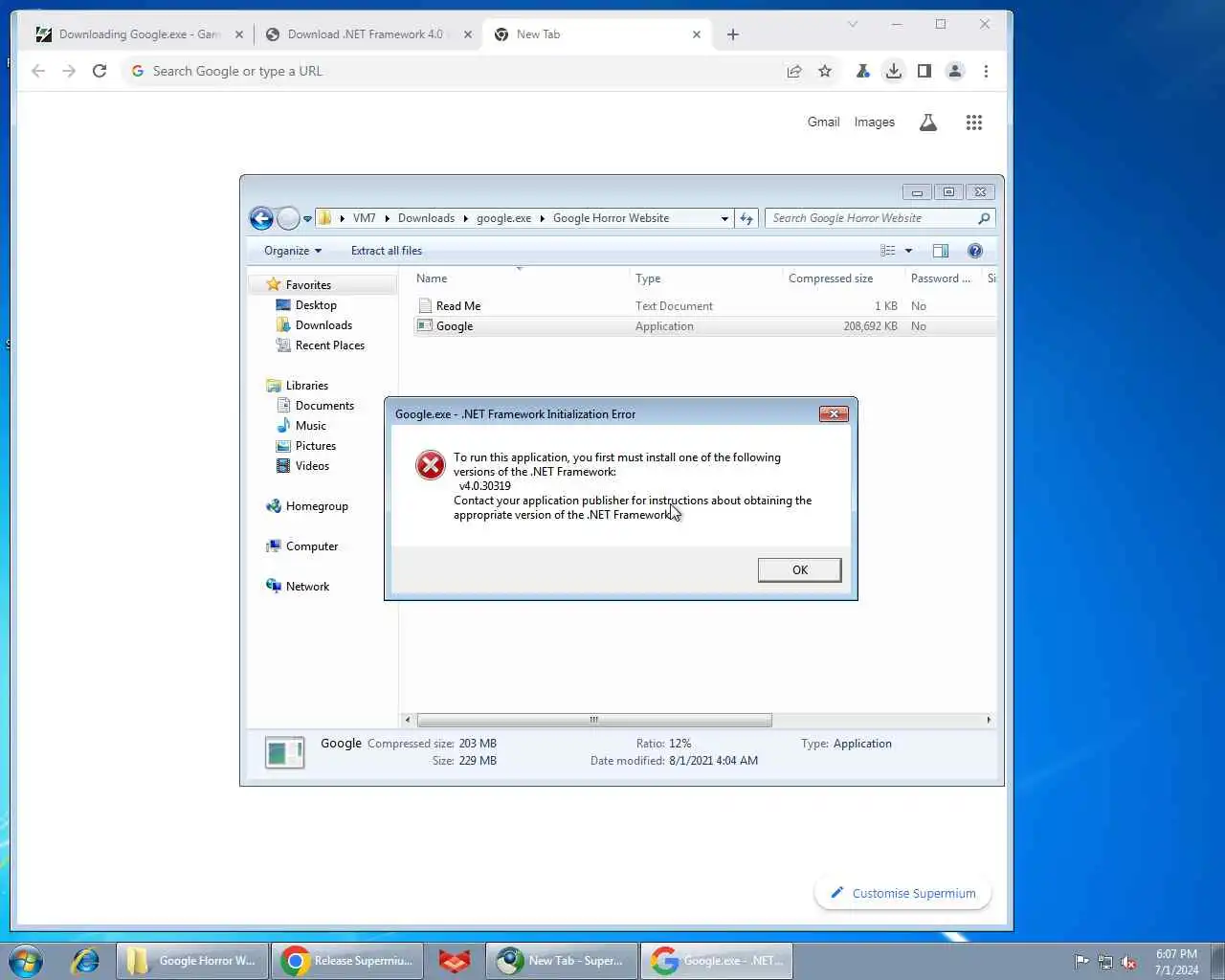Switch to Google Horror W... taskbar item
The height and width of the screenshot is (980, 1225).
(191, 961)
